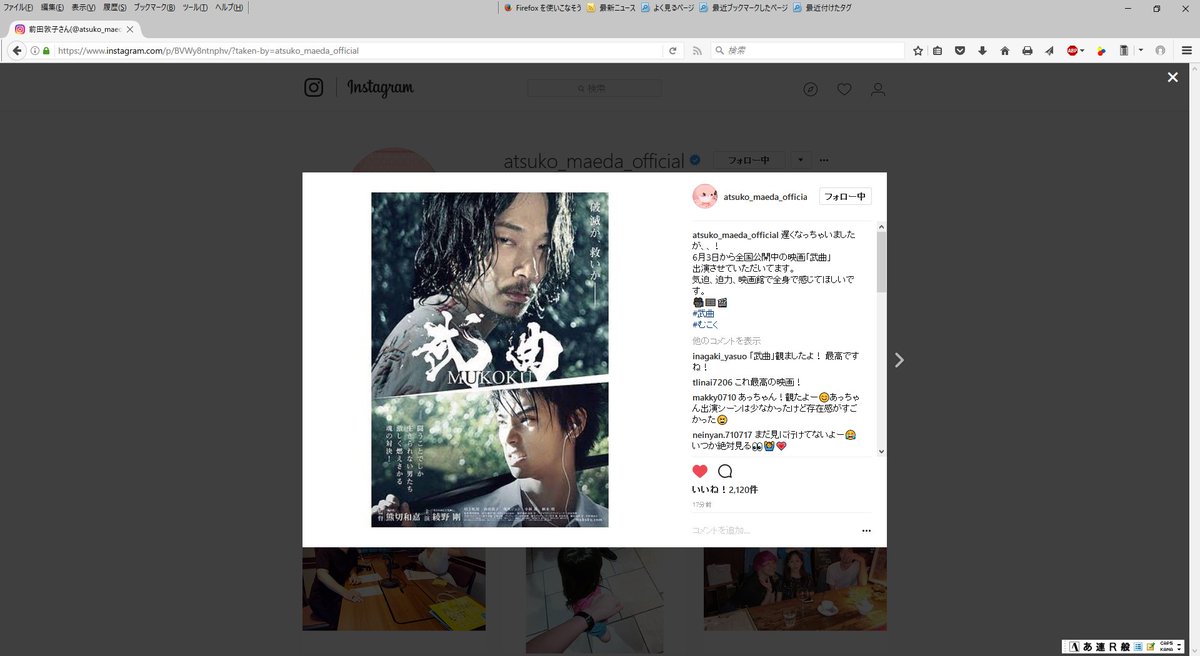
Task: Open the Explore compass icon
Action: [x=810, y=89]
